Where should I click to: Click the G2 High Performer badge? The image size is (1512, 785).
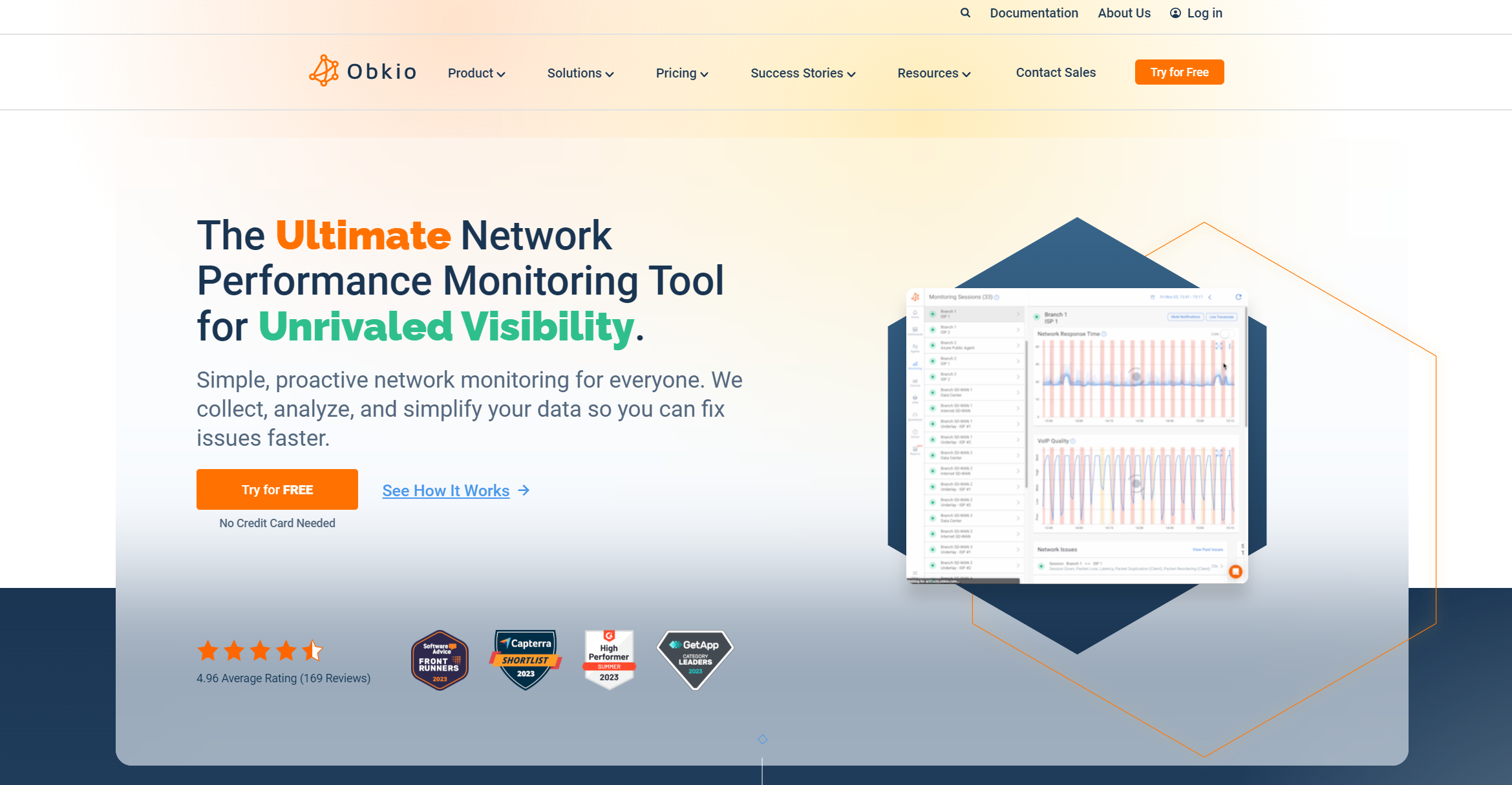[609, 660]
